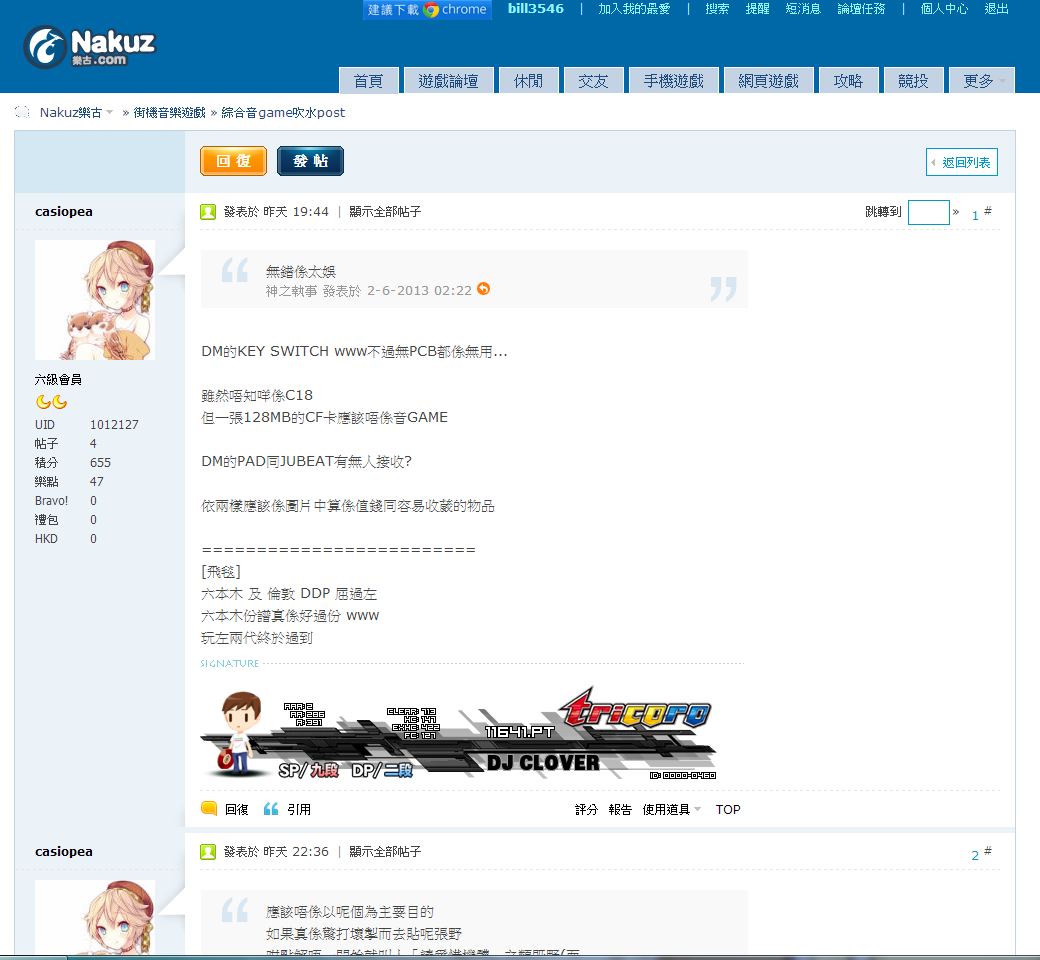1040x960 pixels.
Task: Click the 引用 quote link
Action: [x=299, y=809]
